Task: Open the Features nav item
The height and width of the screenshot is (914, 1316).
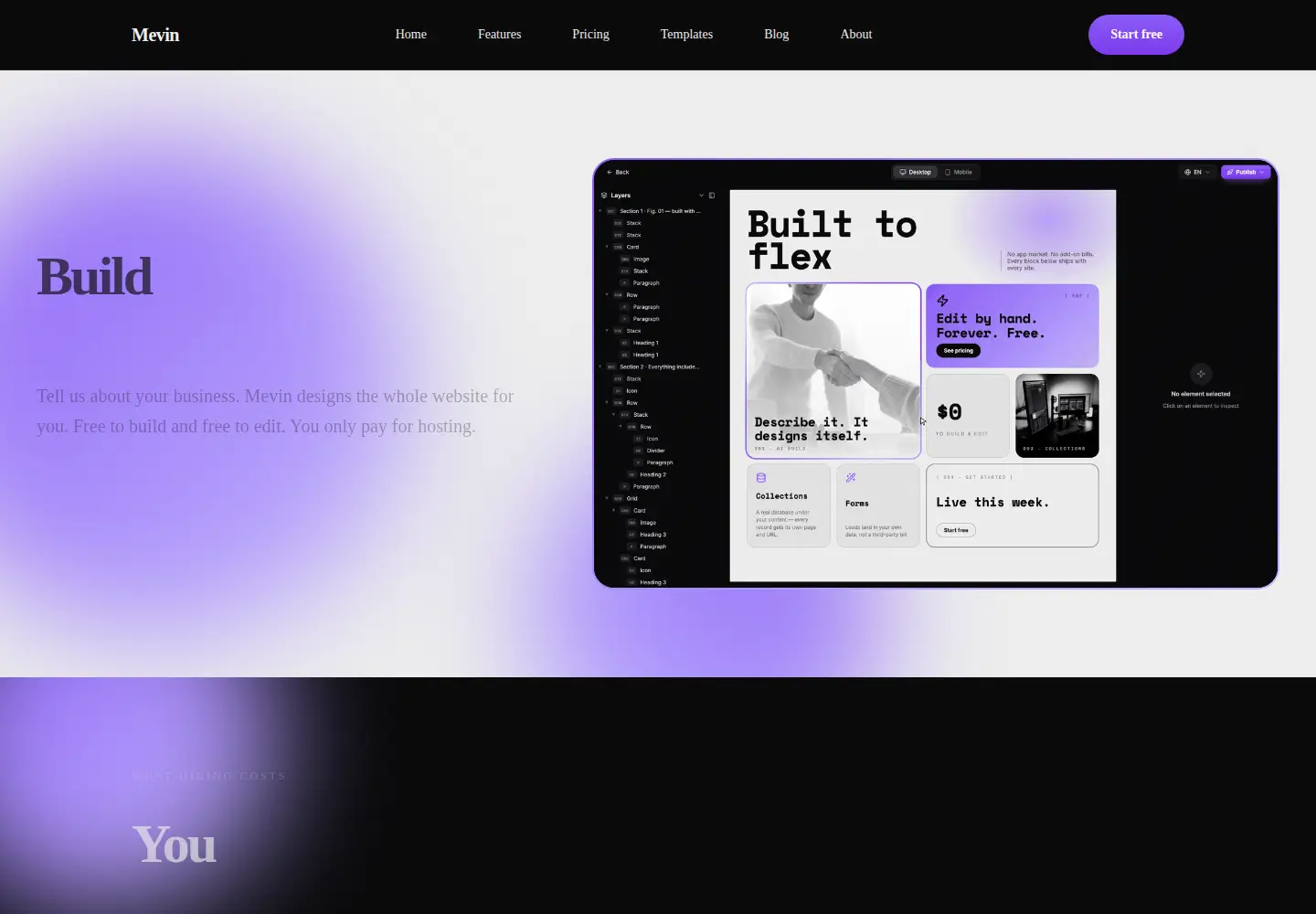Action: tap(500, 35)
